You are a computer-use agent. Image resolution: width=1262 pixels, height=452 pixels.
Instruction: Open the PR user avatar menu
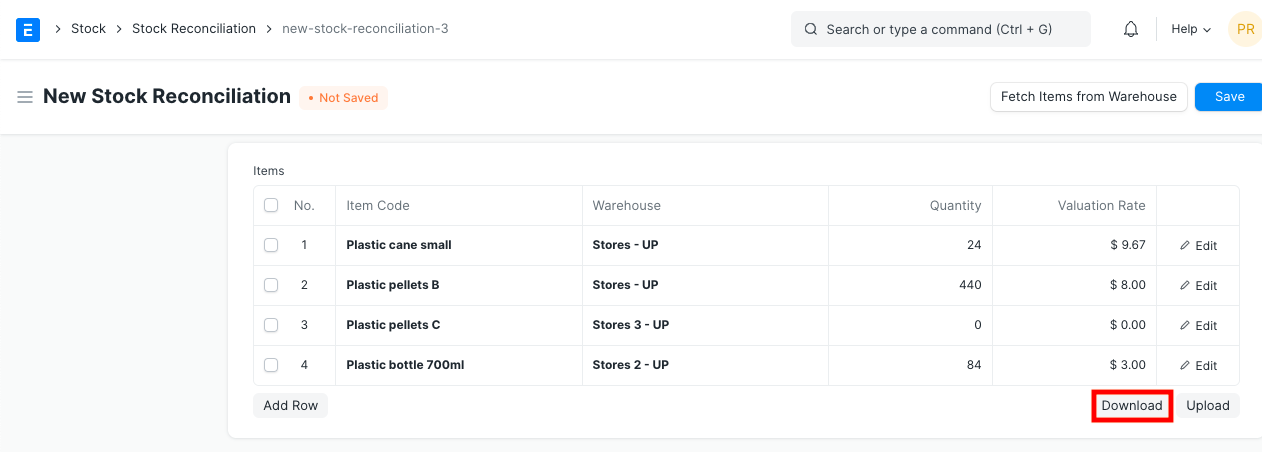tap(1244, 29)
